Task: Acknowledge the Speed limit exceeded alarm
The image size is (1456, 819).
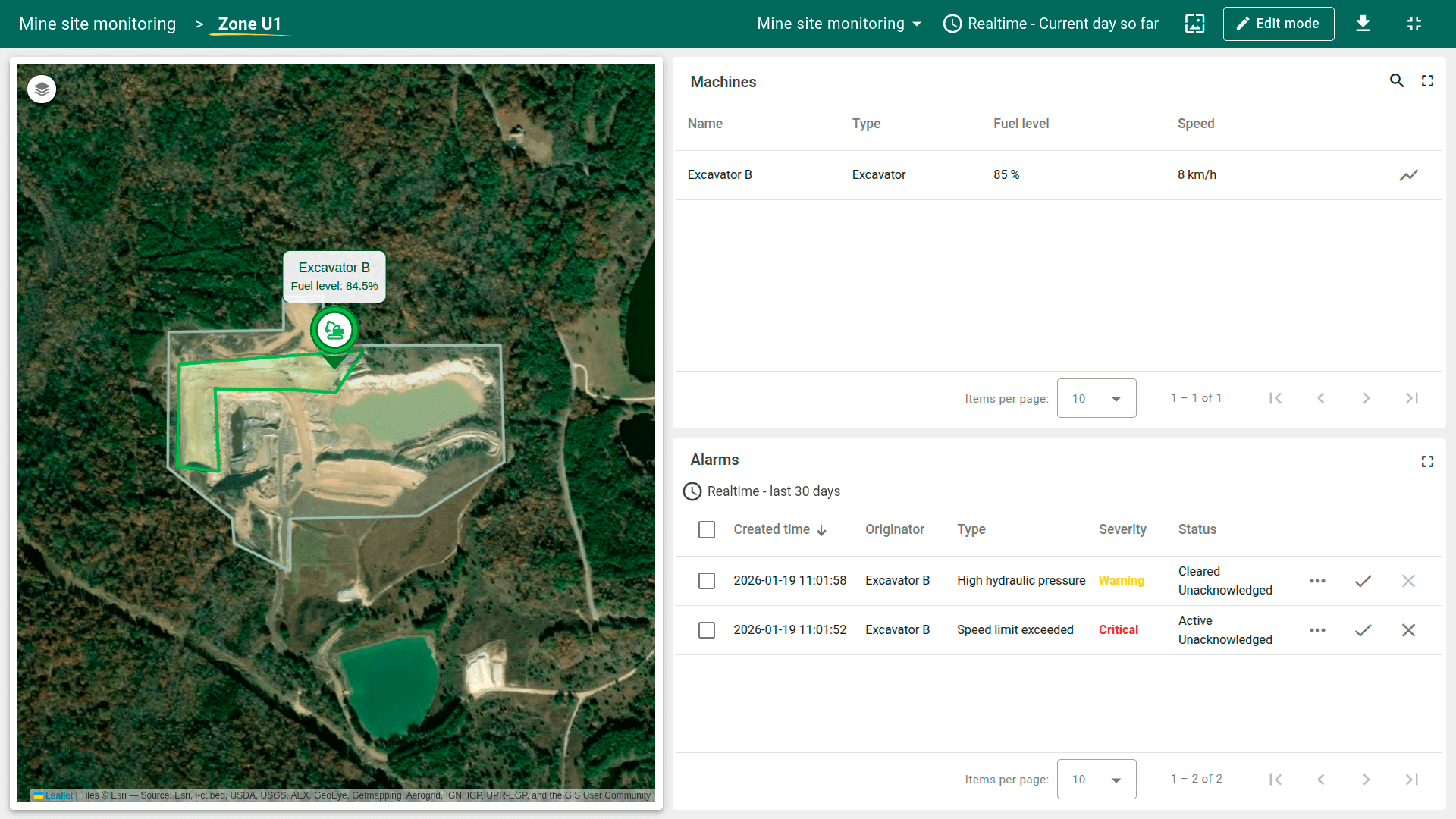Action: (x=1363, y=630)
